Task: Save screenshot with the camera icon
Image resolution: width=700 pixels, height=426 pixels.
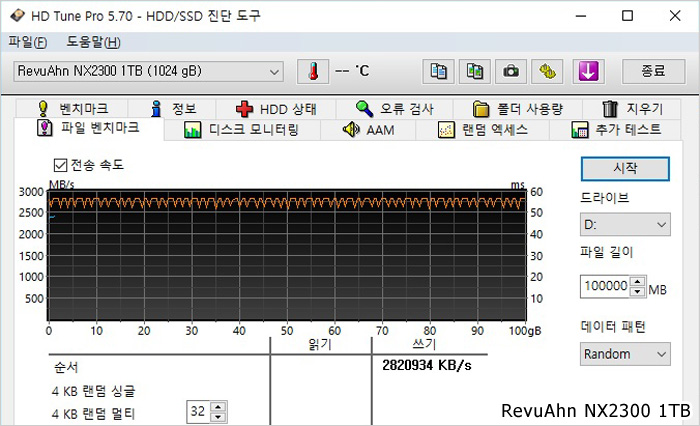Action: click(511, 71)
